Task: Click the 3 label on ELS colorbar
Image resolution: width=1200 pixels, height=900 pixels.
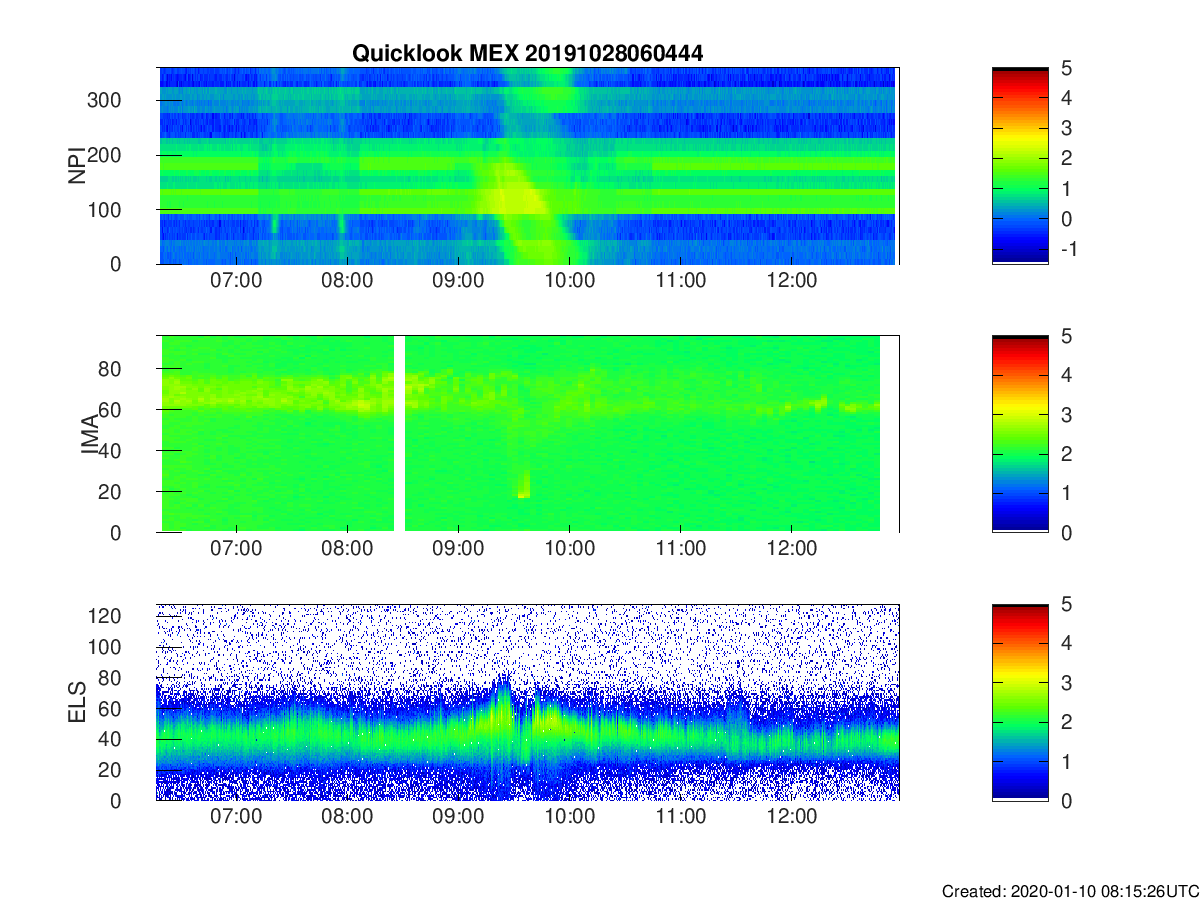Action: (1065, 682)
